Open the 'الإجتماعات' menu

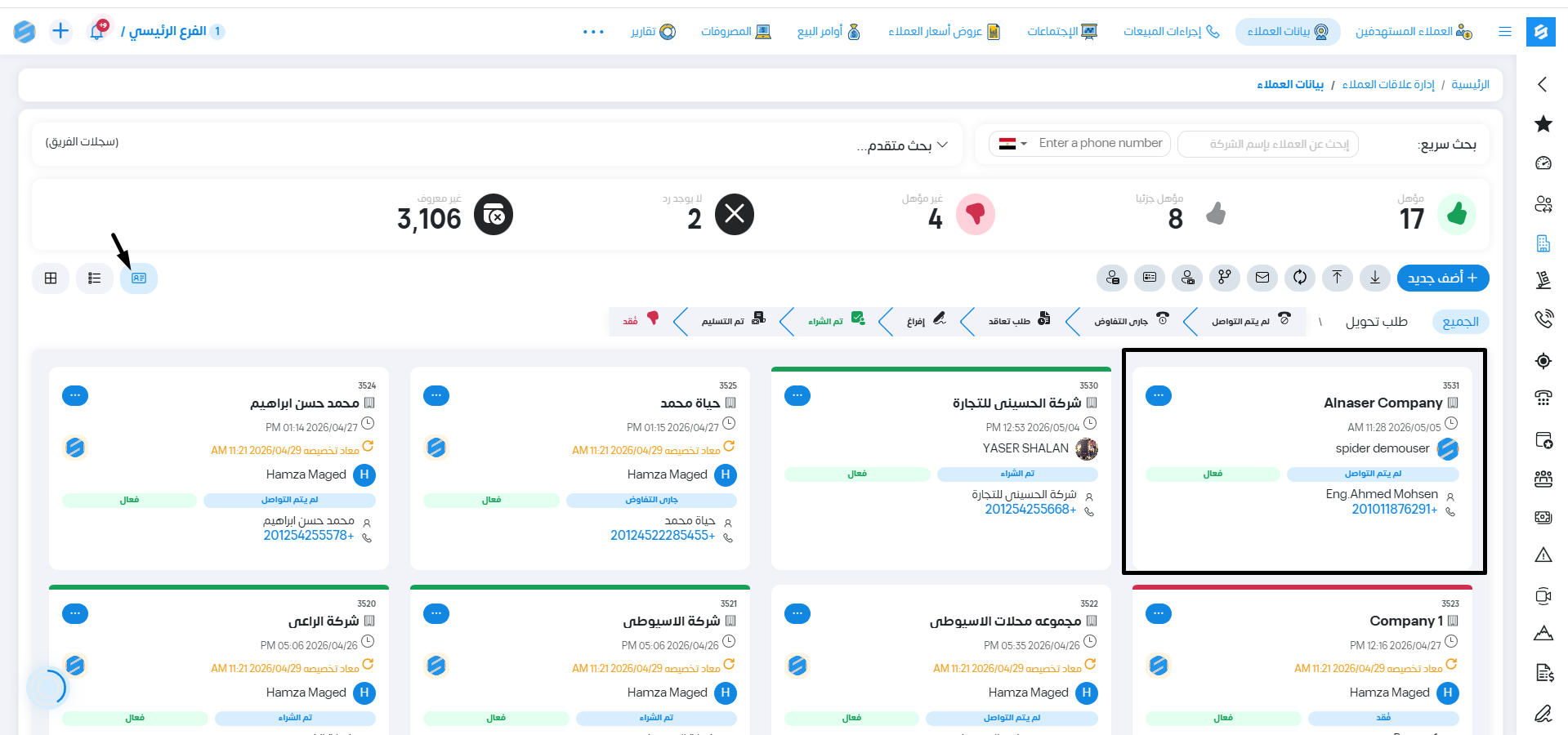click(x=1062, y=31)
